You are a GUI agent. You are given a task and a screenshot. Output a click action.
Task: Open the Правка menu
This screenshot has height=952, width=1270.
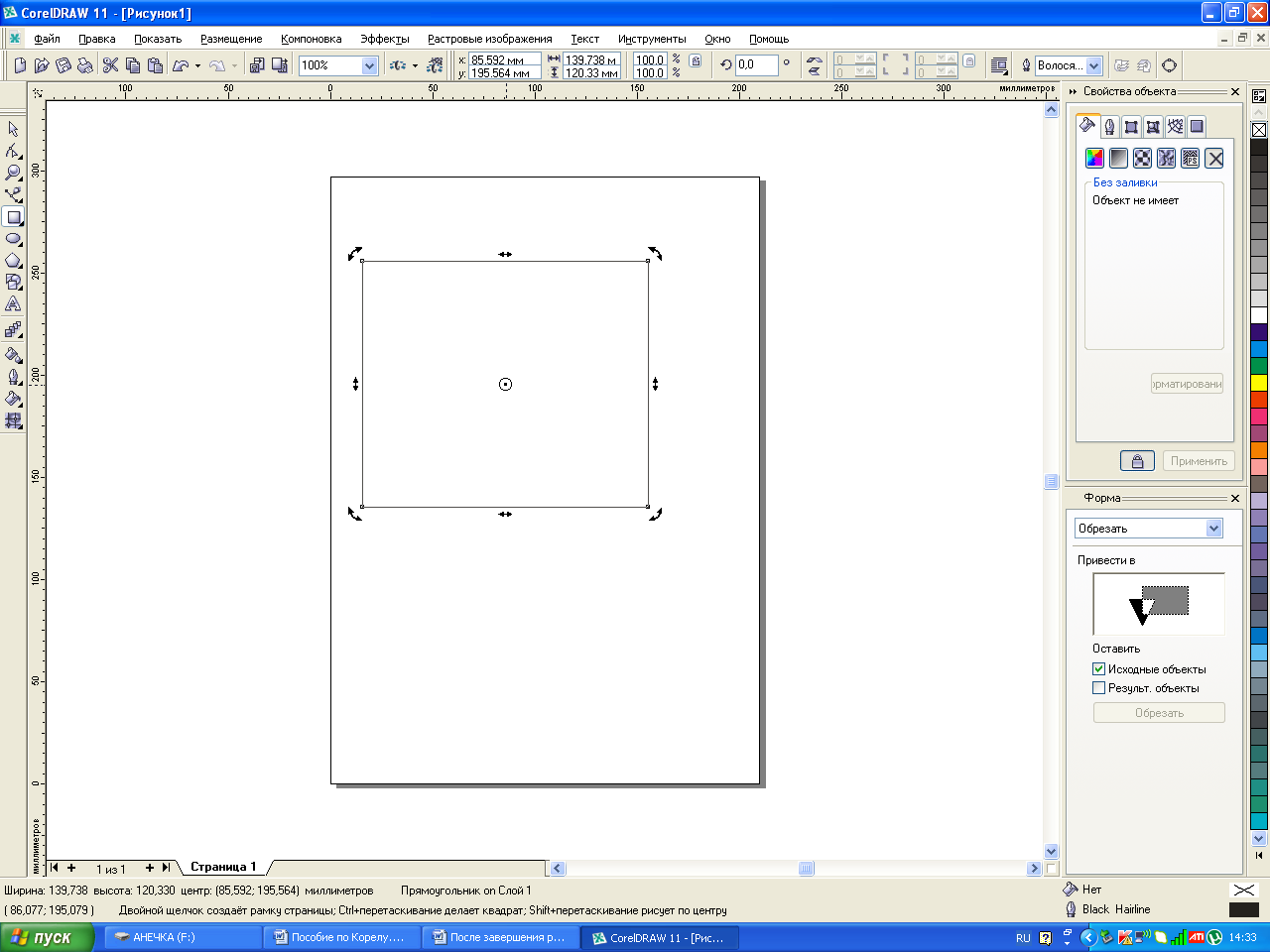[x=97, y=39]
